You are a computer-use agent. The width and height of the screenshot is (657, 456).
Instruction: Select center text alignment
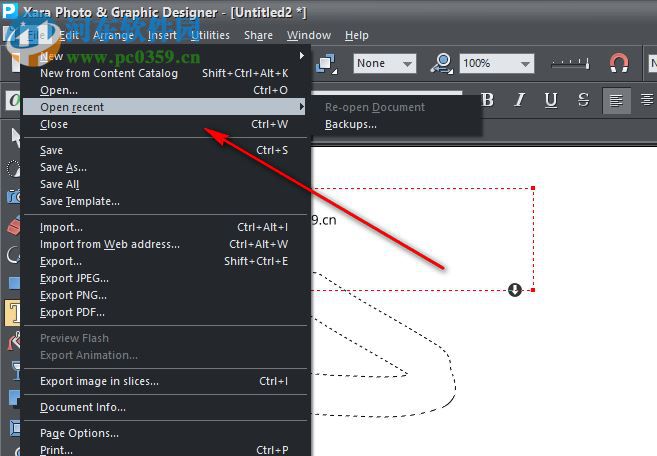click(x=647, y=101)
